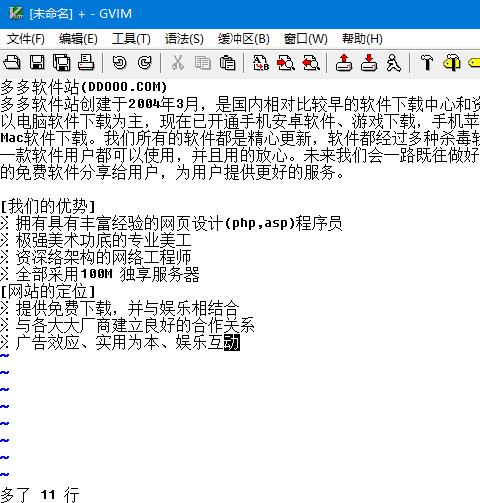Click the Undo toolbar icon
The image size is (480, 503).
click(120, 62)
